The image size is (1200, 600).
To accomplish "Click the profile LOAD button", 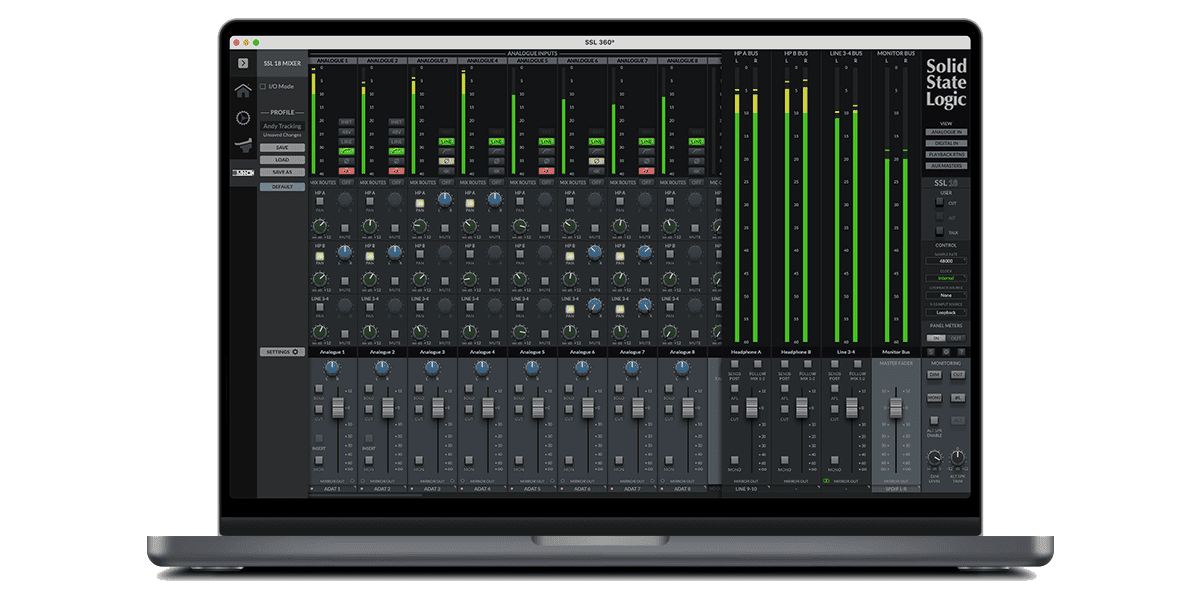I will click(282, 159).
